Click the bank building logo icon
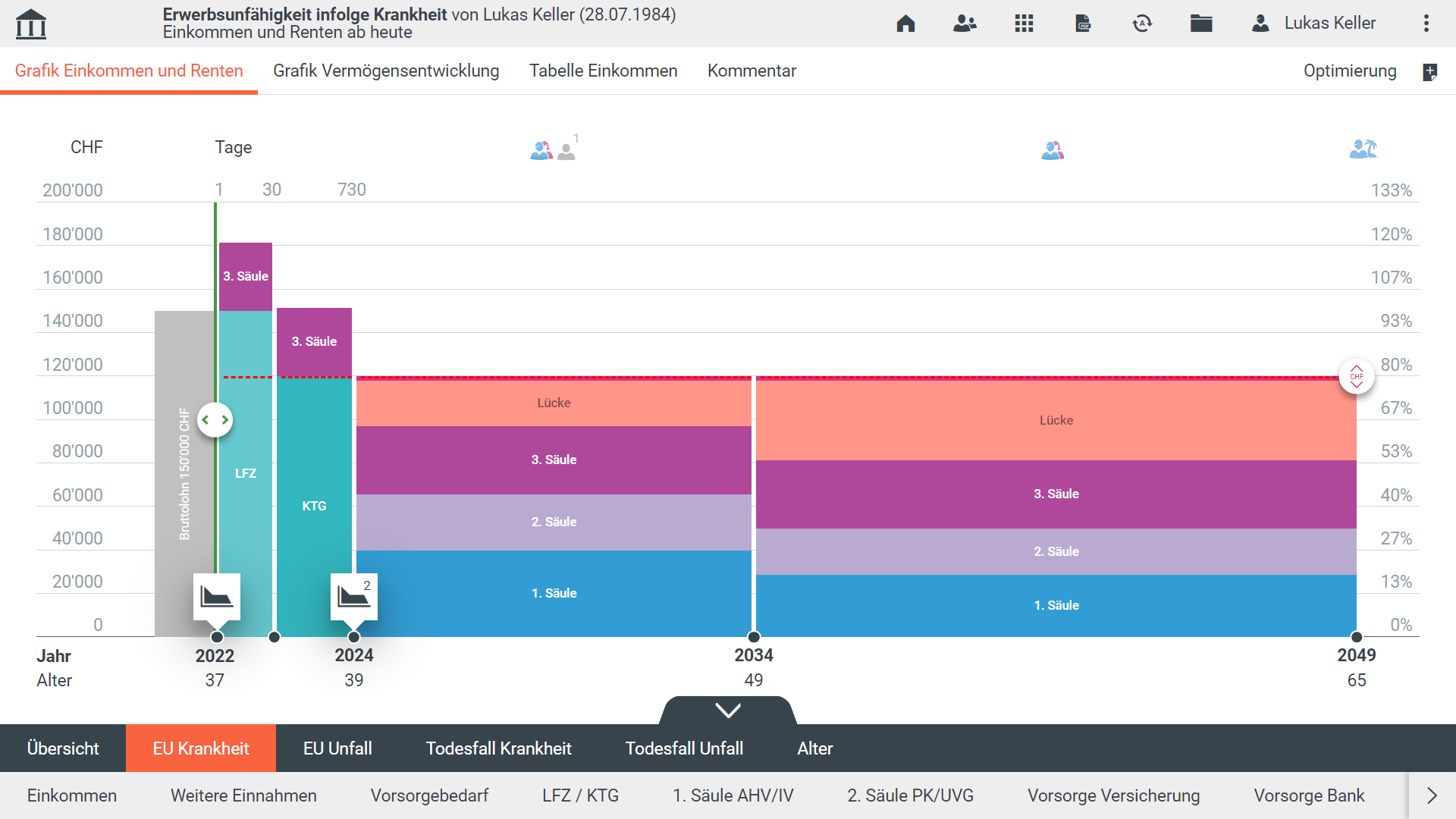 [x=31, y=24]
